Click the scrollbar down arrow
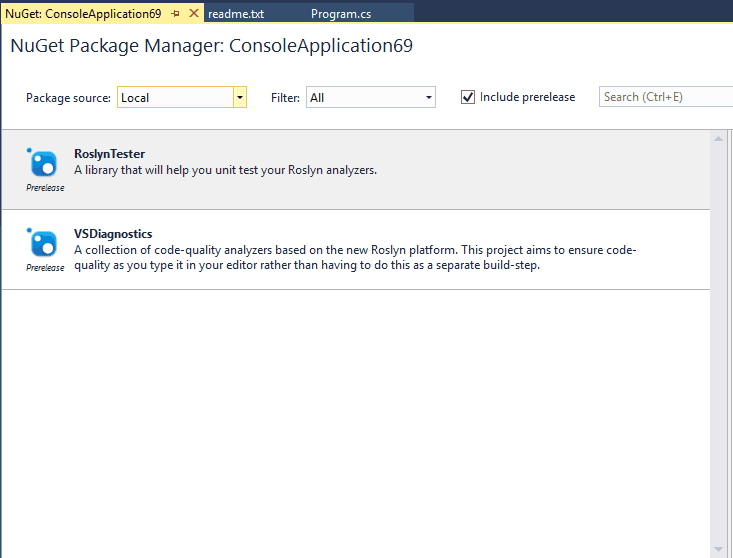 tap(719, 550)
